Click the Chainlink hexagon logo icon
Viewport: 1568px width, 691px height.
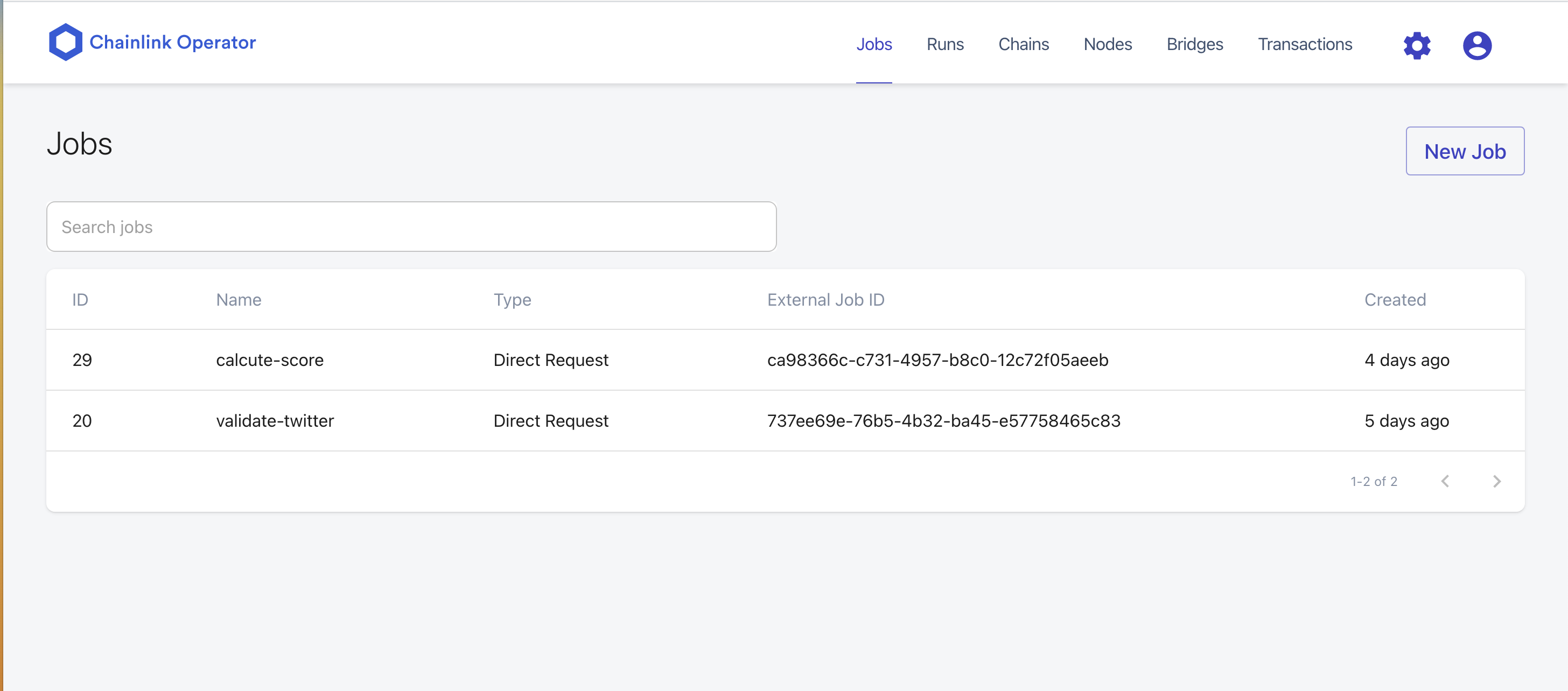(65, 42)
